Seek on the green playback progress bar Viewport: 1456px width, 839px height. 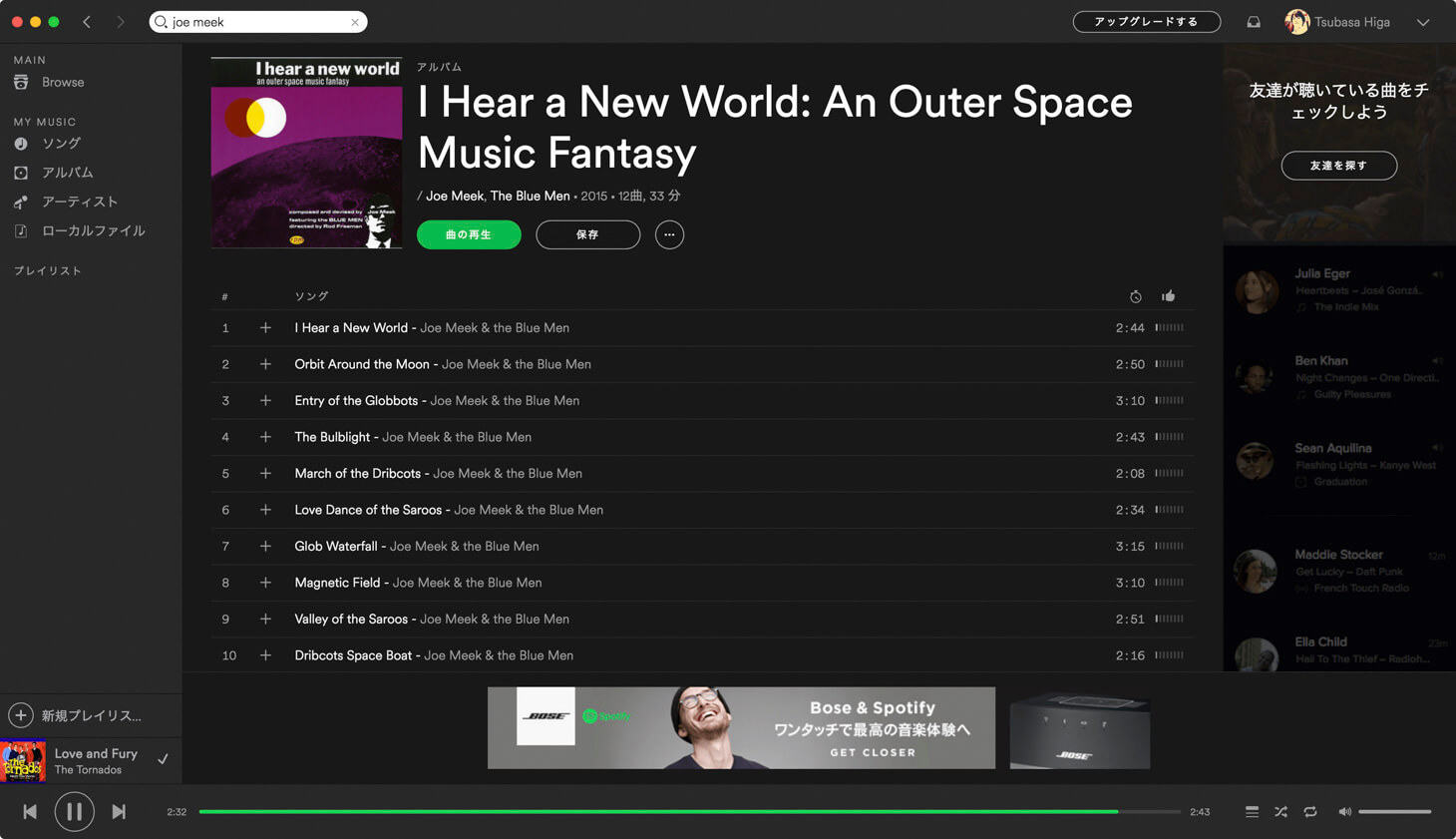689,812
